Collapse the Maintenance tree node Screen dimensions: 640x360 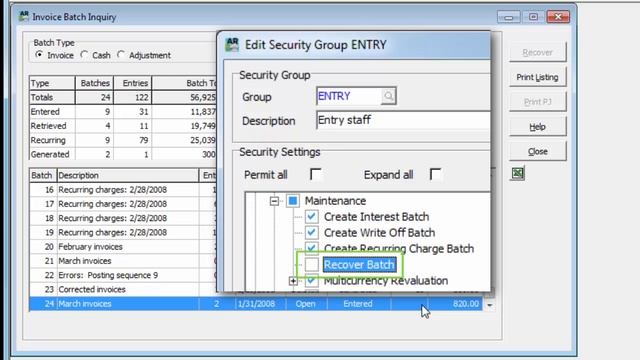click(274, 201)
